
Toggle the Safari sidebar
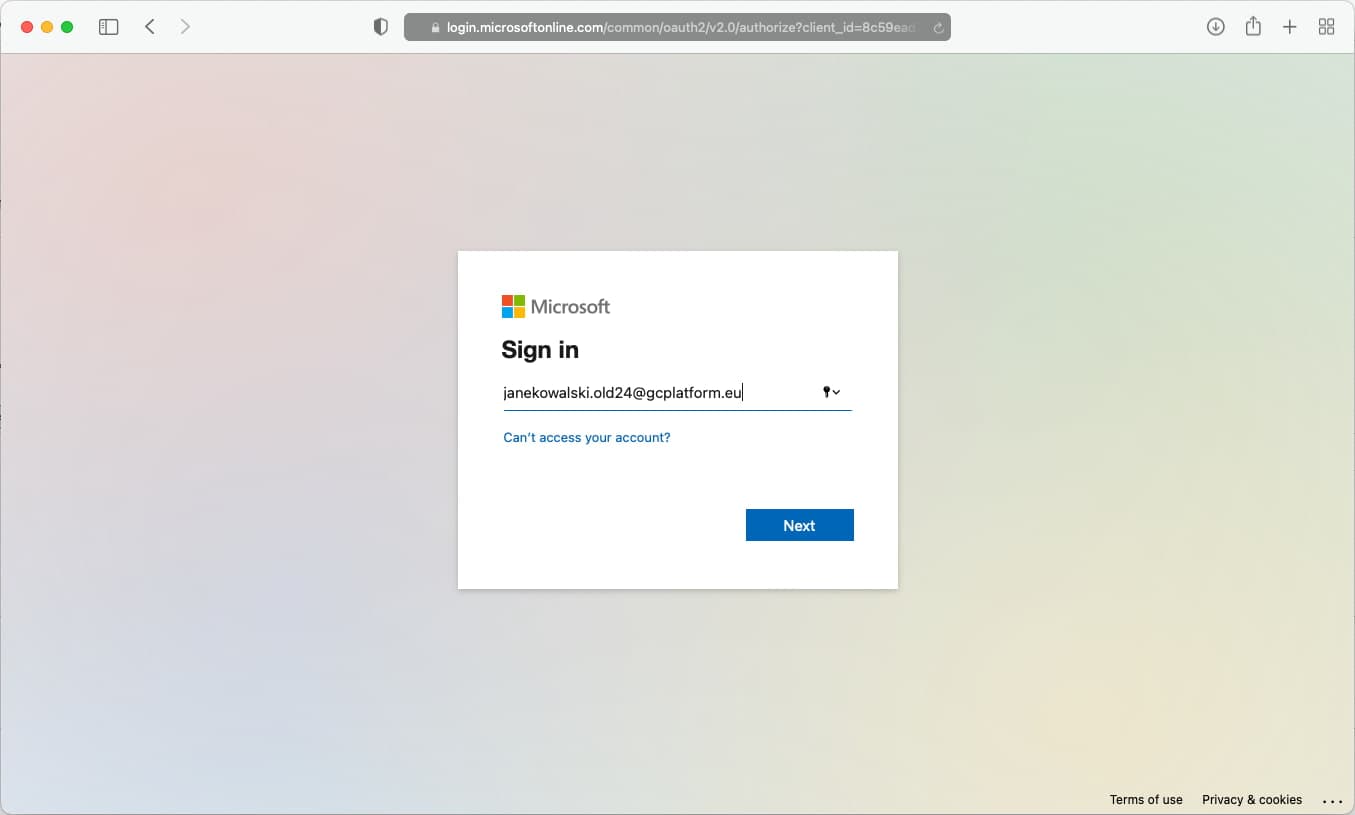[x=108, y=27]
